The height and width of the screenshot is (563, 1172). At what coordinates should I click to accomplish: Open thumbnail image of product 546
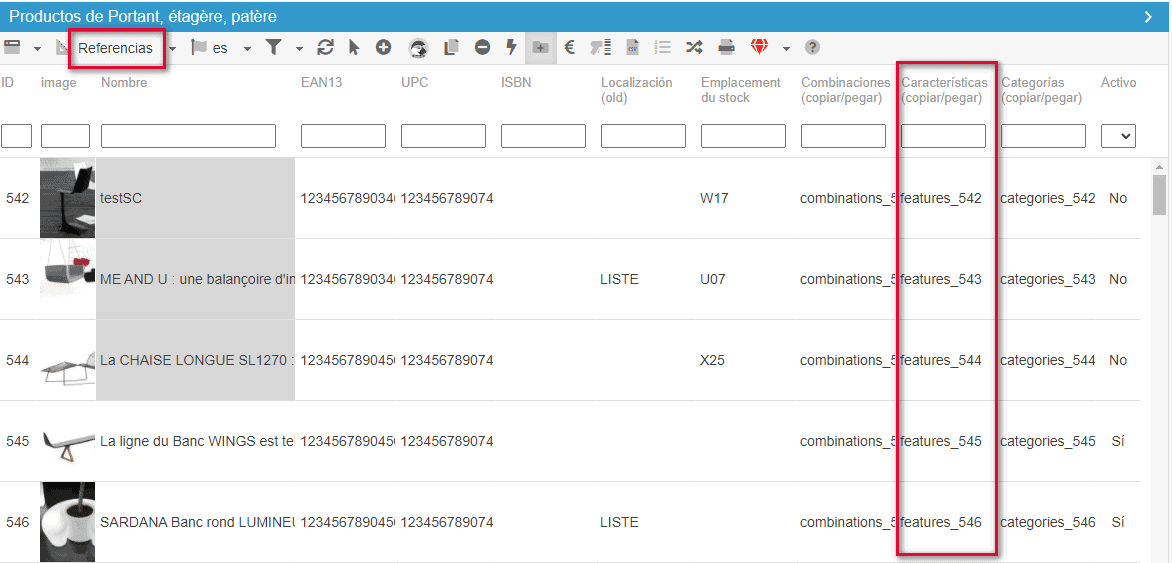point(67,522)
